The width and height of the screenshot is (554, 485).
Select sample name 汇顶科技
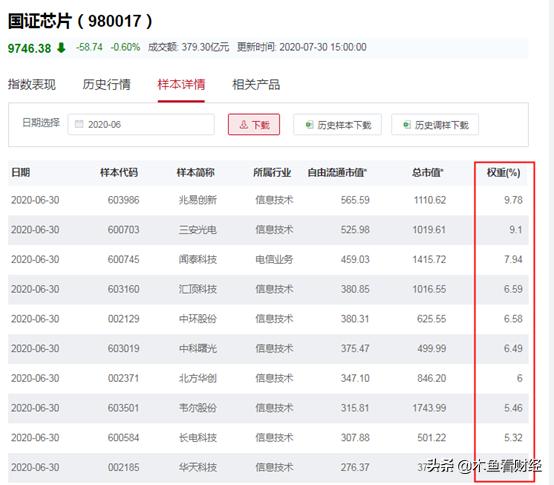198,289
